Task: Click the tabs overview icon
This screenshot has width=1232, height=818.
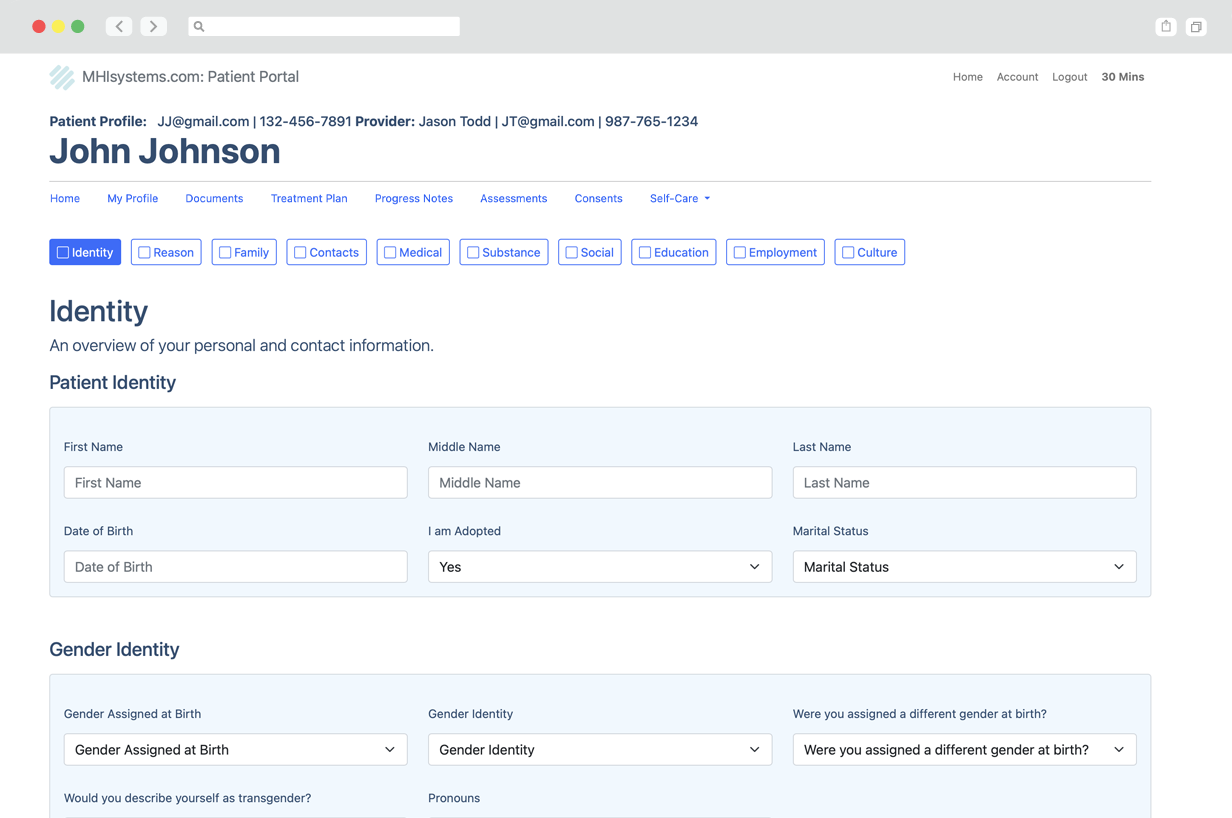Action: coord(1196,27)
